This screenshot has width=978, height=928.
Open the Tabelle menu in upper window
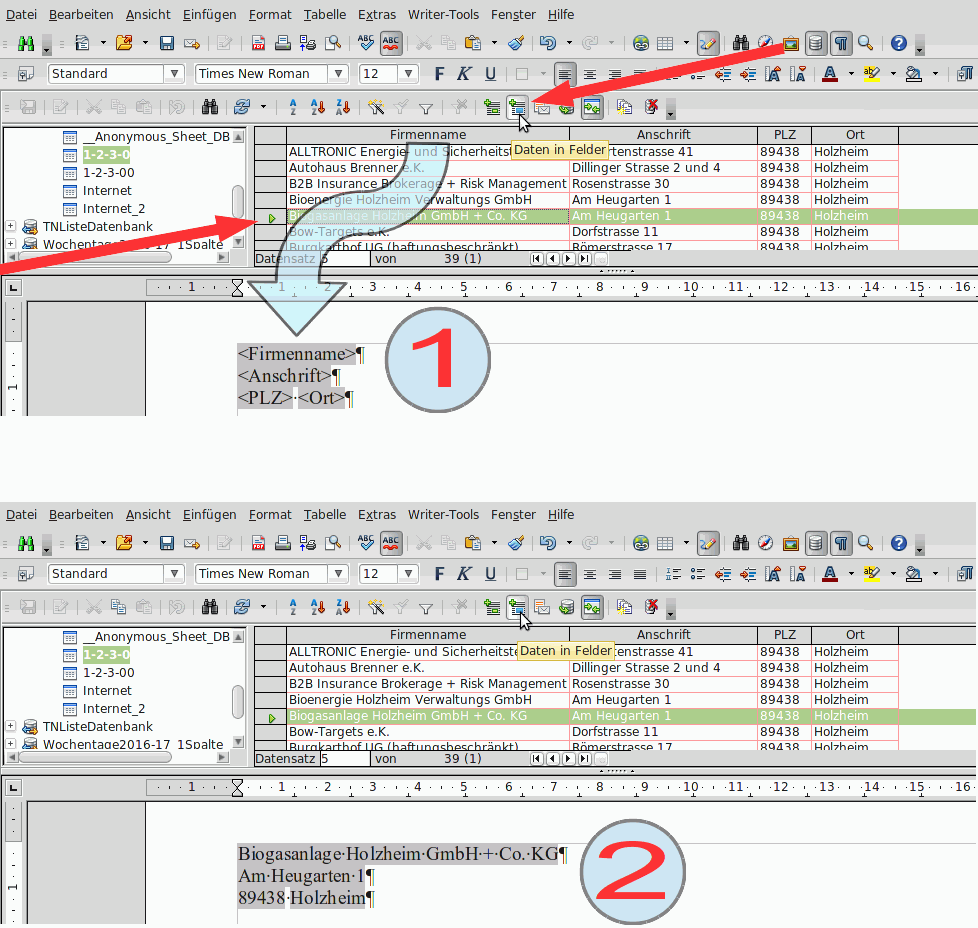(x=324, y=14)
